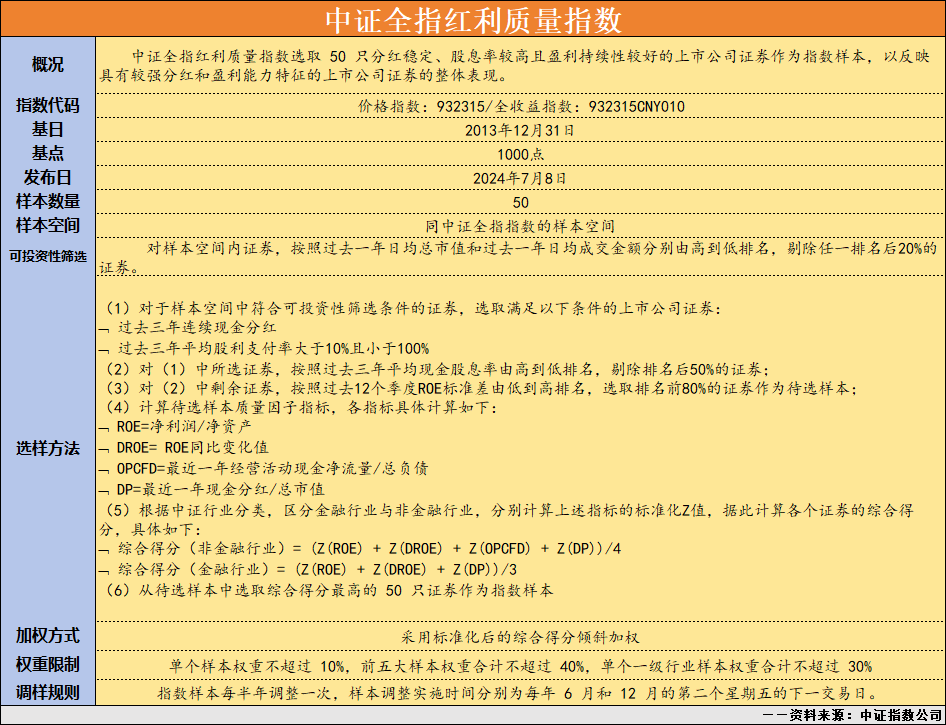The image size is (946, 725).
Task: Select the 发布日 row label
Action: coord(48,177)
